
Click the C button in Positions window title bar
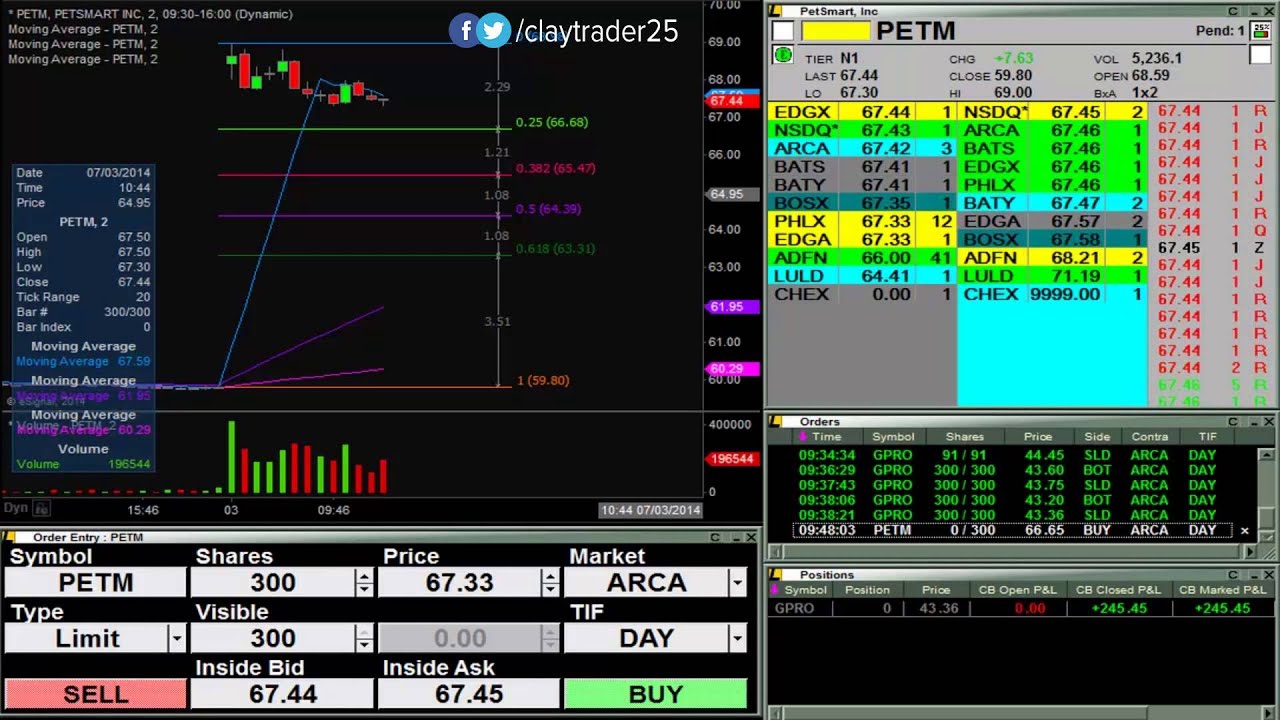tap(1233, 574)
